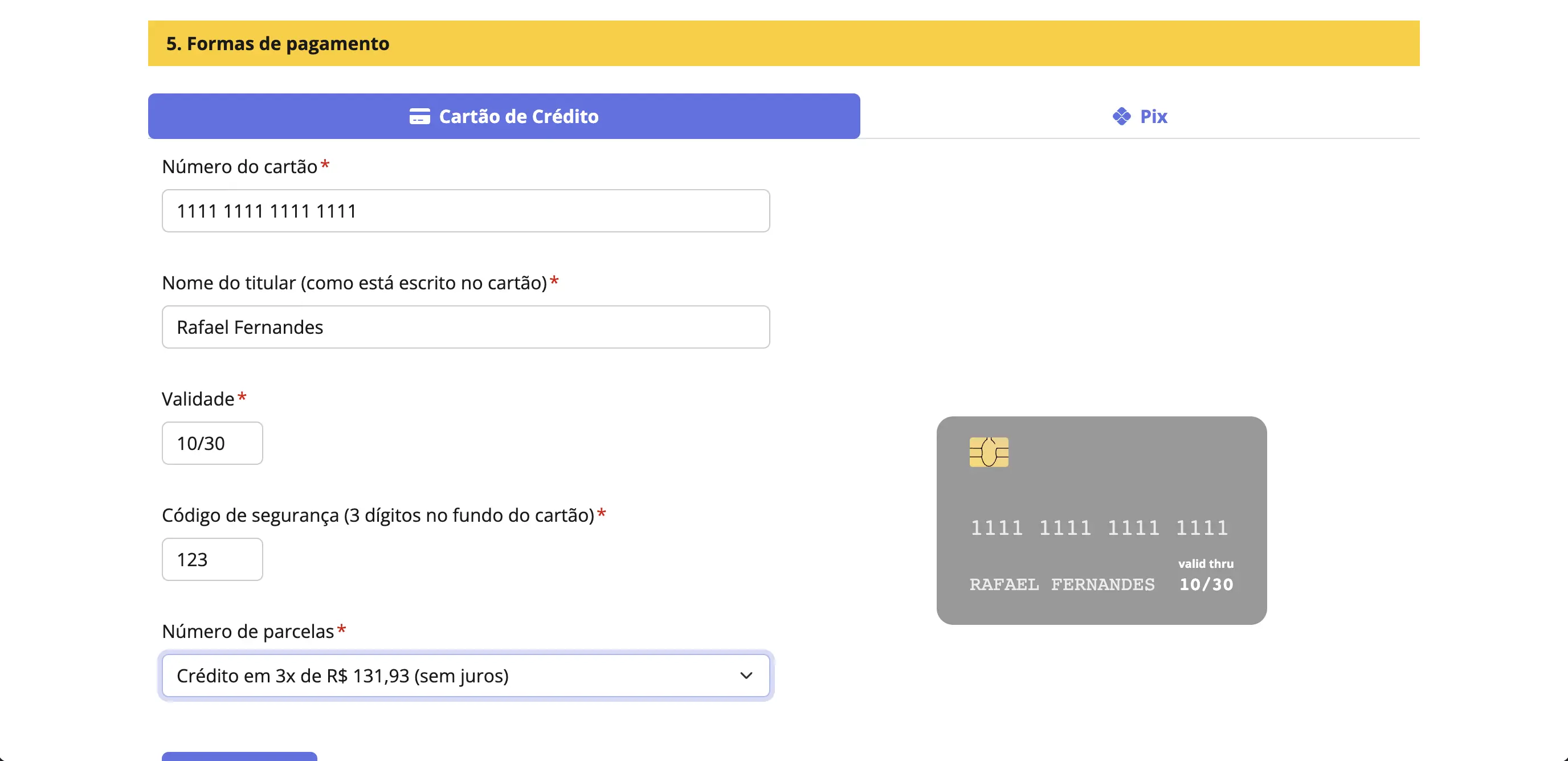The height and width of the screenshot is (761, 1568).
Task: Switch to the Pix payment tab
Action: (x=1140, y=116)
